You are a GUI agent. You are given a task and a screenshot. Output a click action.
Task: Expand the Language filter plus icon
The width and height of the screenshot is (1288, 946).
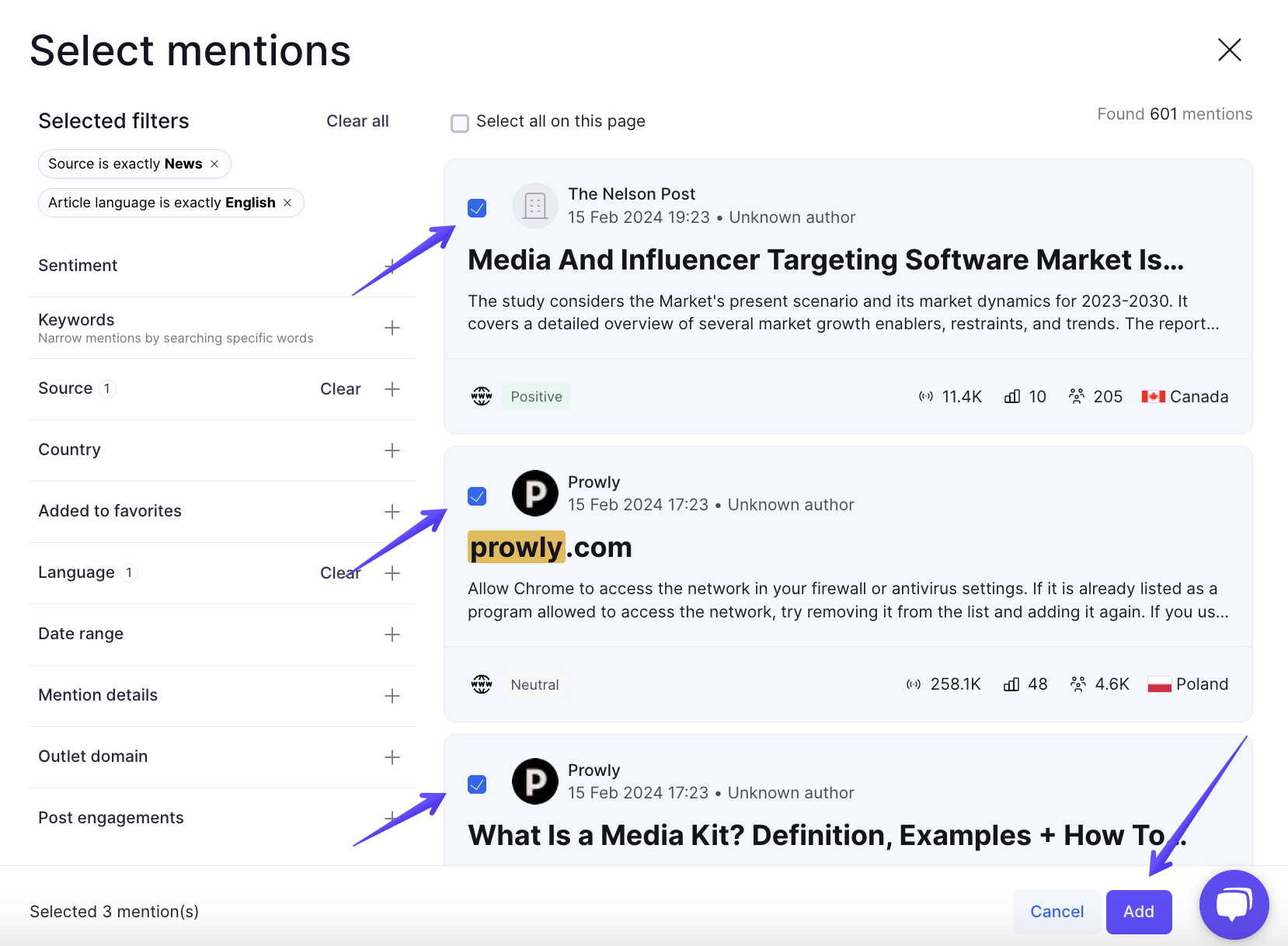(x=392, y=573)
